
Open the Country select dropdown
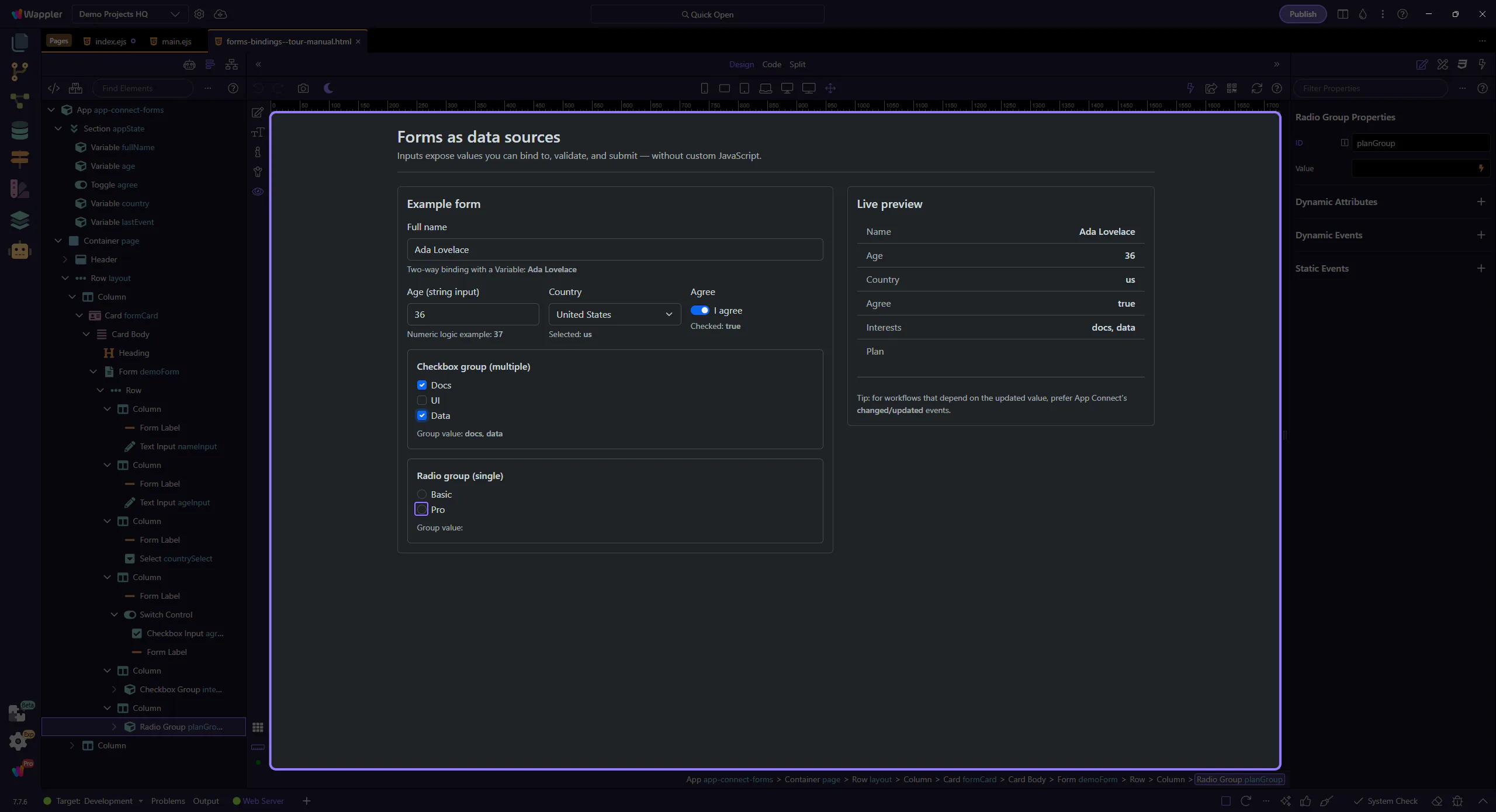pos(614,314)
